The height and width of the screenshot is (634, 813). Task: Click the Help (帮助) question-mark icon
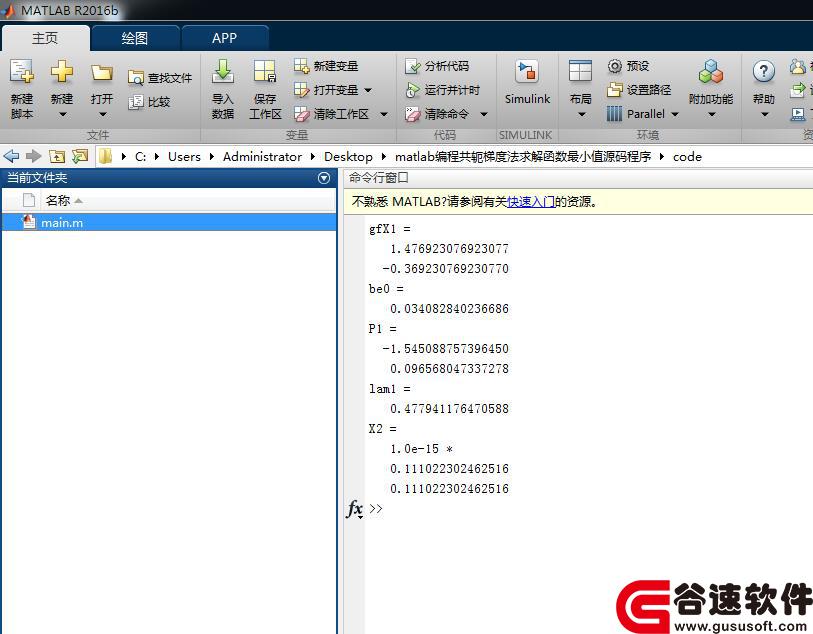tap(764, 72)
